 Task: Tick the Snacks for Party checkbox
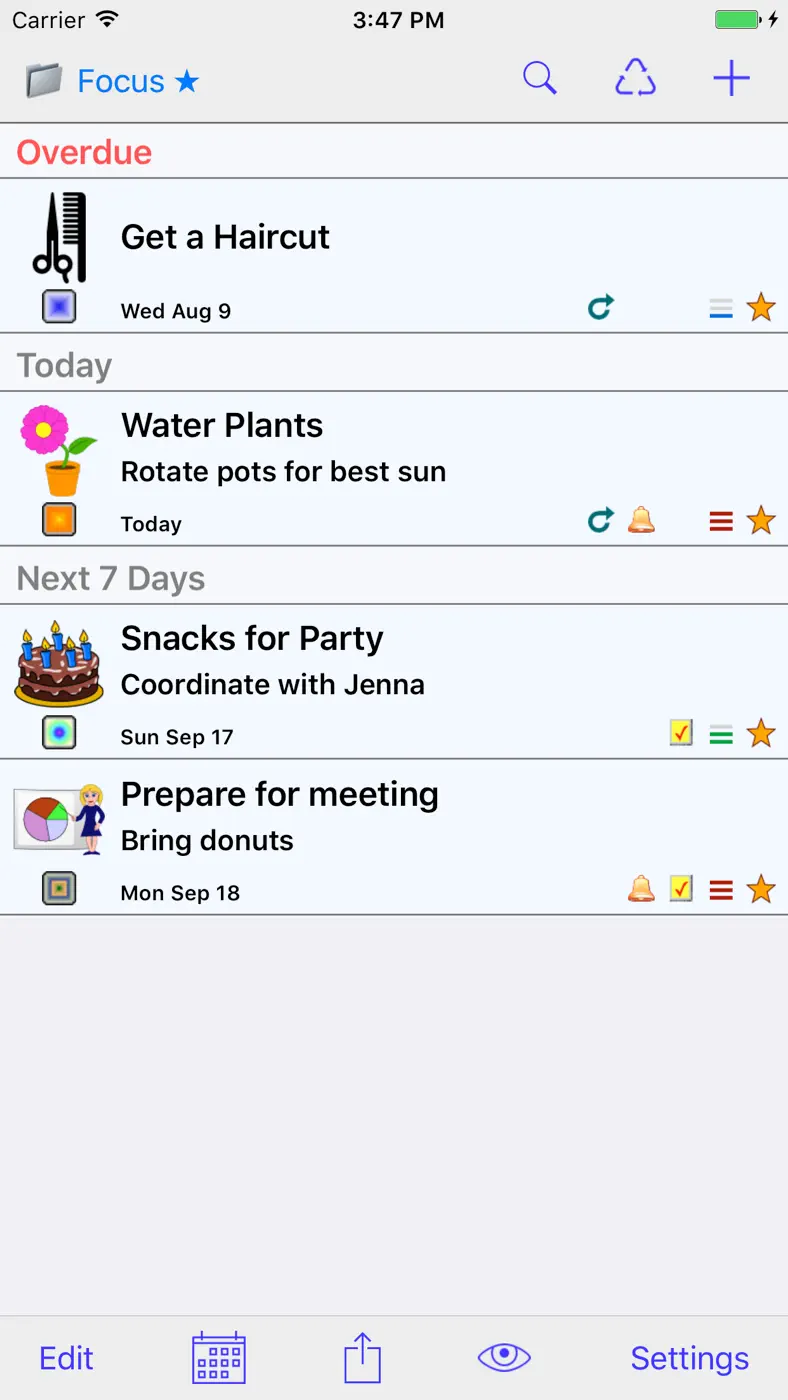click(59, 733)
